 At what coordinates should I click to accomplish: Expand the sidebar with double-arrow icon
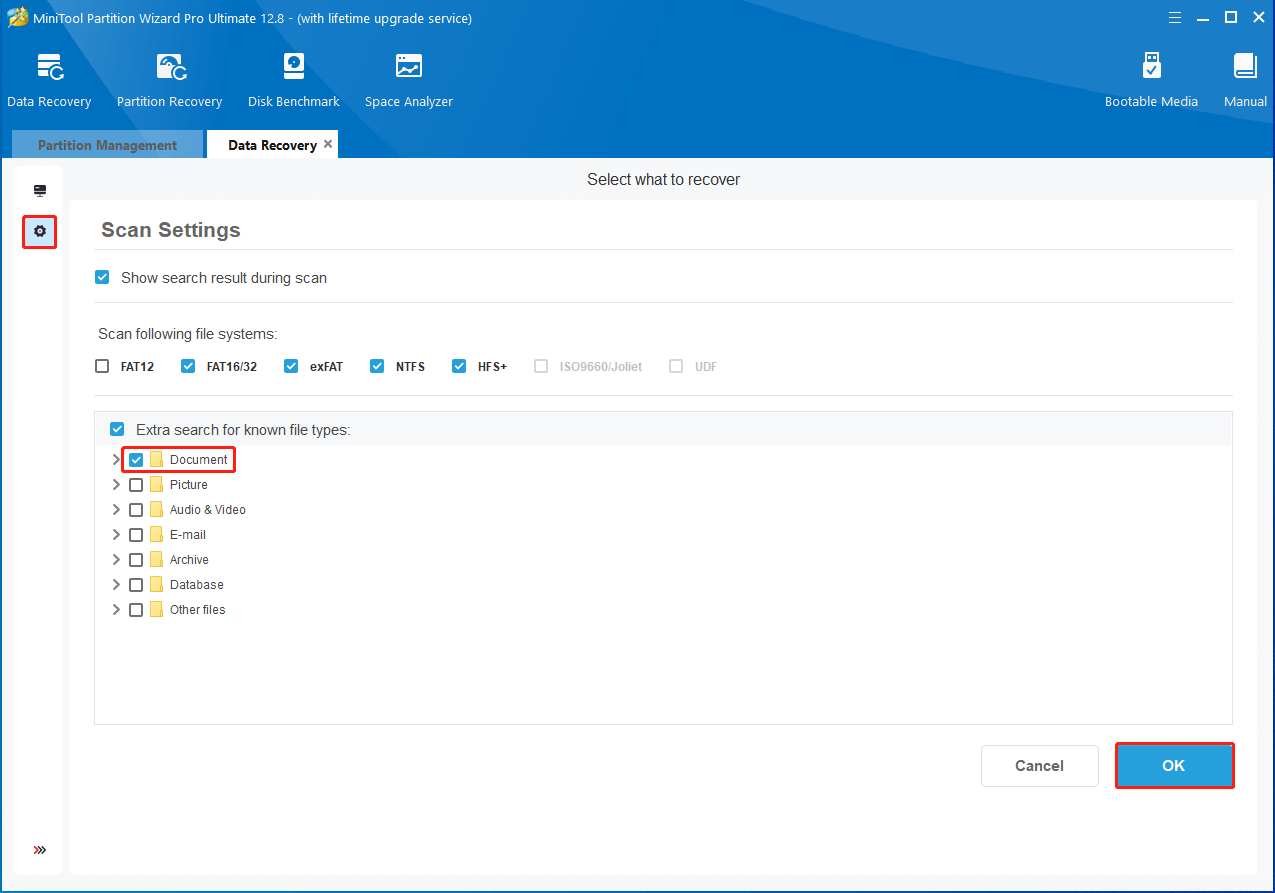[x=40, y=850]
